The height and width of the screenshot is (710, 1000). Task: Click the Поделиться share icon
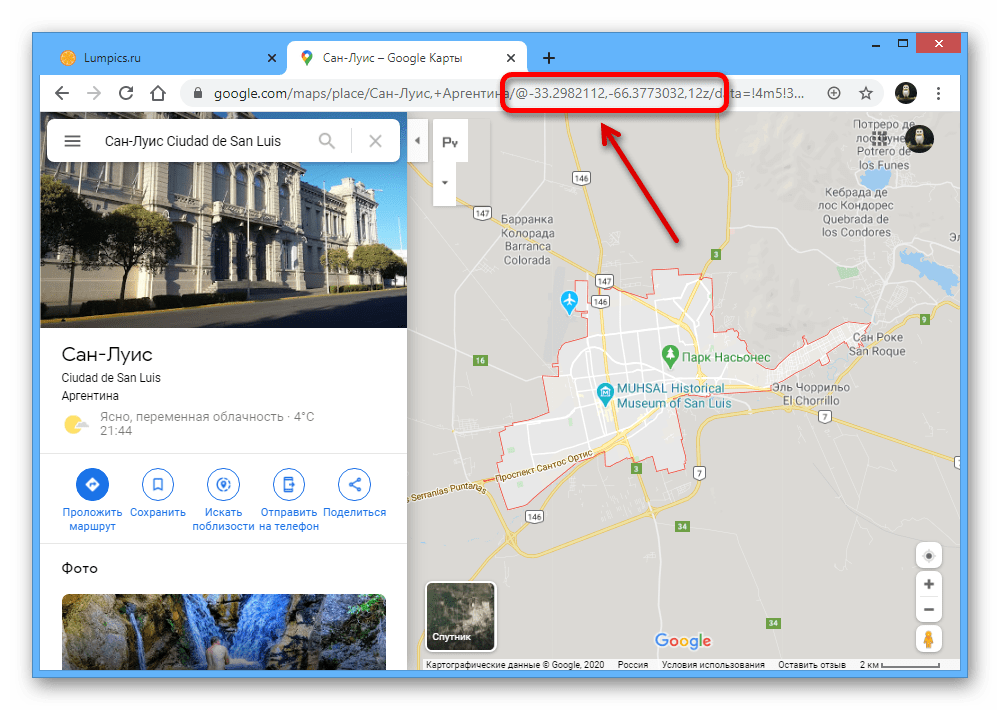(x=354, y=485)
